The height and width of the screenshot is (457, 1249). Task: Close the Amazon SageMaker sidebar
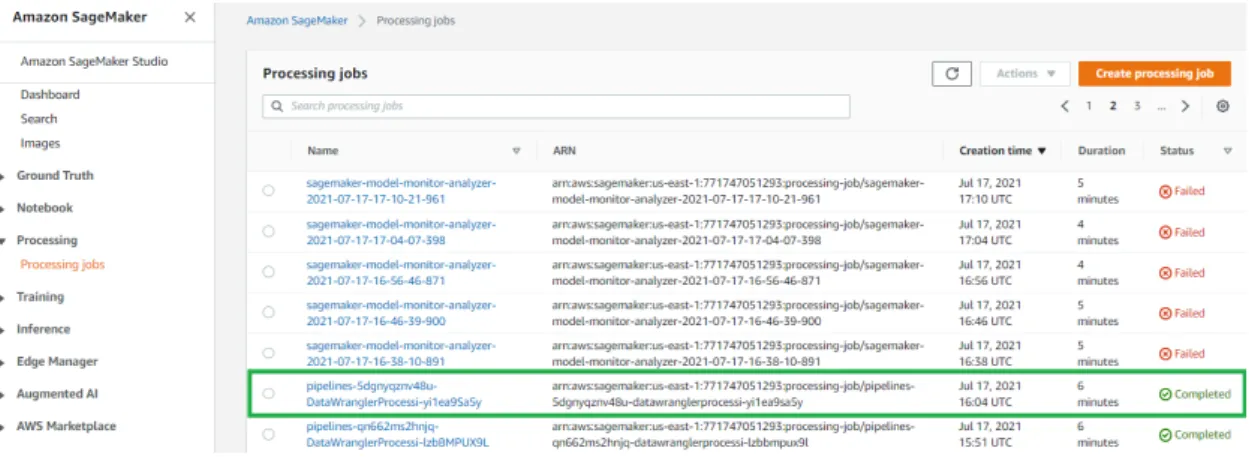[x=190, y=17]
